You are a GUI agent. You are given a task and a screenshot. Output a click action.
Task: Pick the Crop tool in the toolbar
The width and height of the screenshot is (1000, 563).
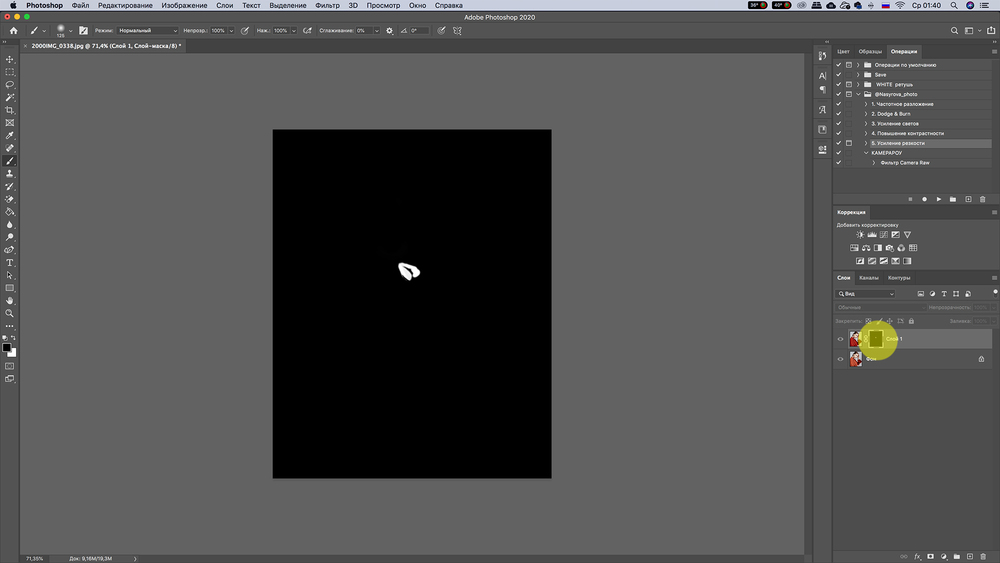coord(10,110)
